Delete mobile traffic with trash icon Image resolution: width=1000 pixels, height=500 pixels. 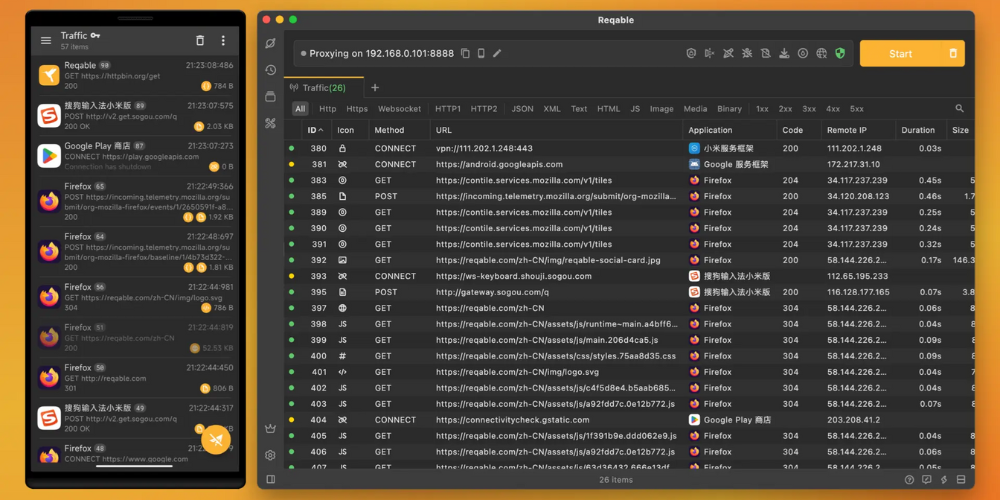199,41
